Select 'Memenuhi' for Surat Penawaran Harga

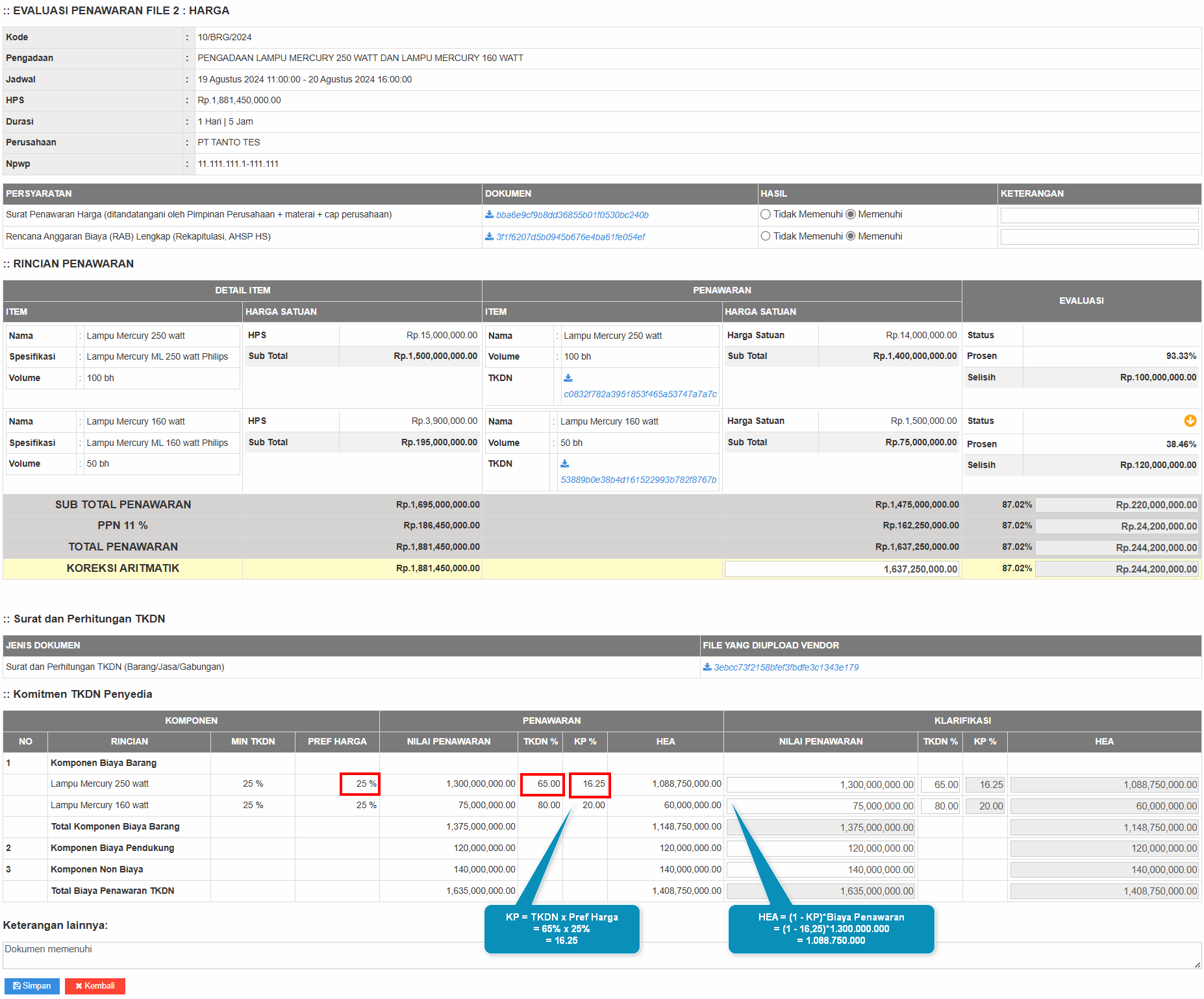point(851,215)
